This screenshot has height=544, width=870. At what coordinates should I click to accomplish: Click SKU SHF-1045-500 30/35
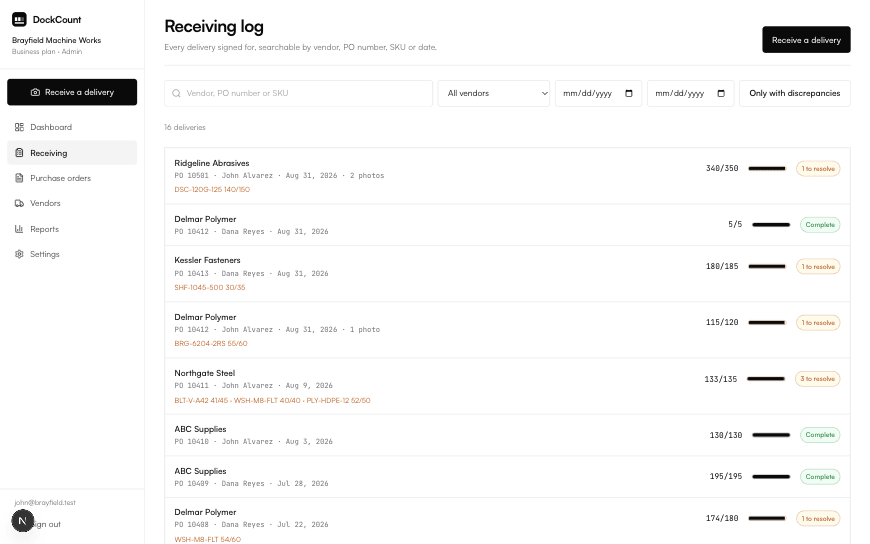point(210,288)
